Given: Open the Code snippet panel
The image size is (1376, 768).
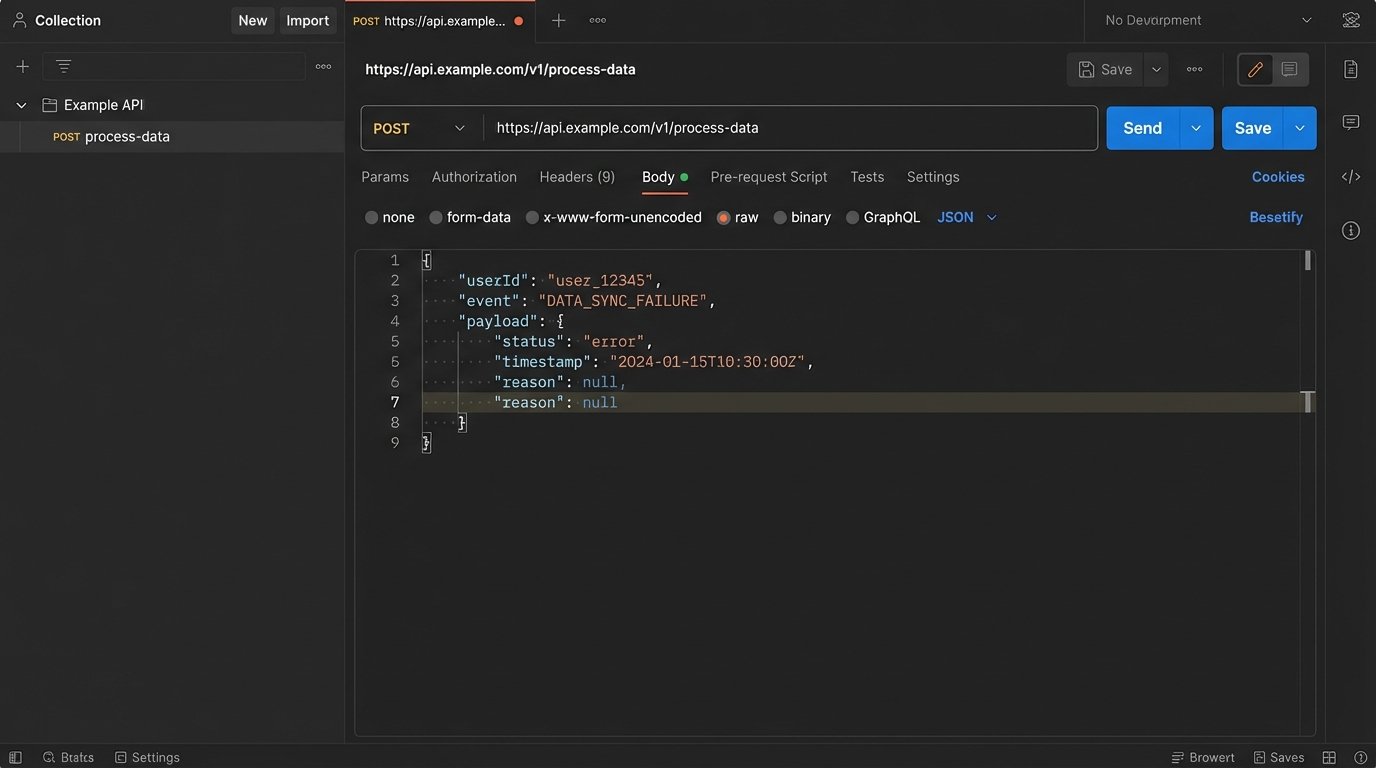Looking at the screenshot, I should (1350, 176).
